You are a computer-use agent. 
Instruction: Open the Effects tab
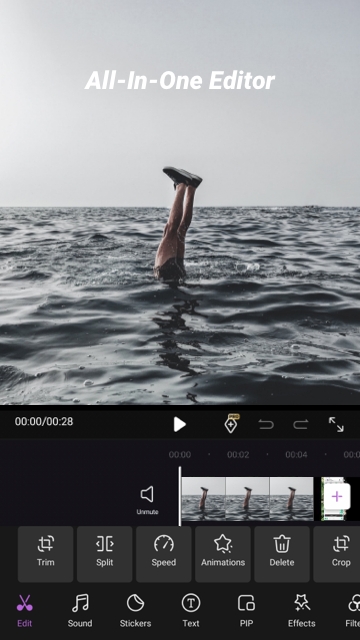(x=302, y=611)
